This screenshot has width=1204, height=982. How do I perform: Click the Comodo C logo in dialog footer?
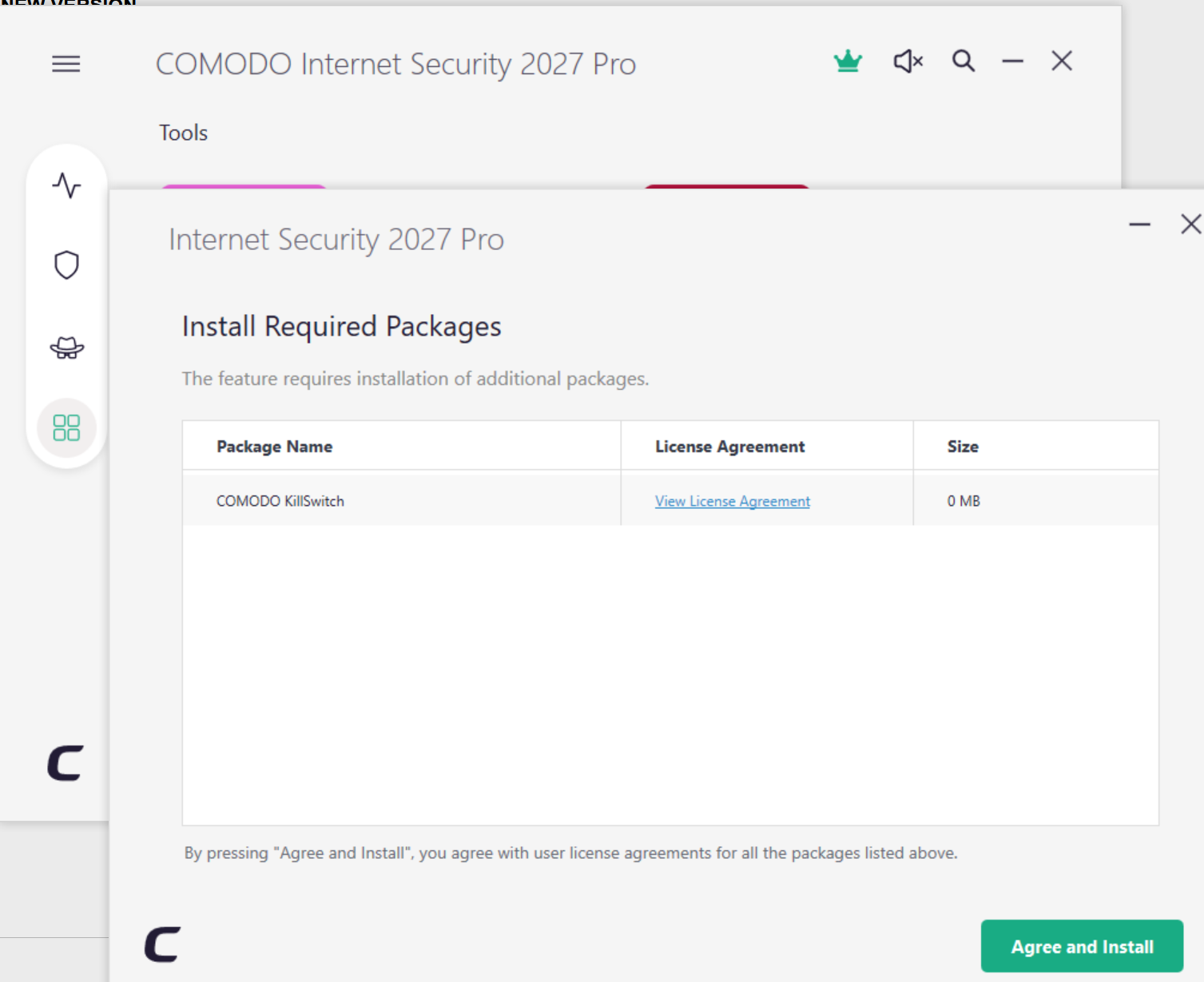pyautogui.click(x=163, y=944)
